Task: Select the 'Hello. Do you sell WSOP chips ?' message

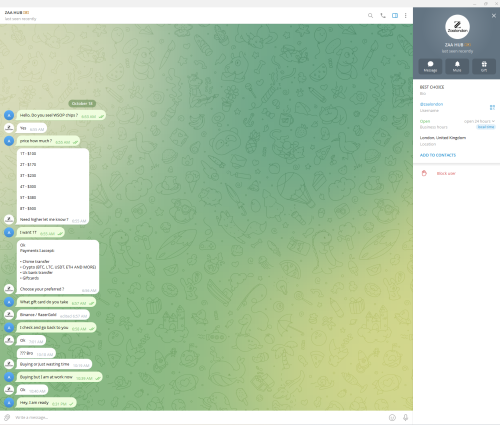Action: click(61, 115)
